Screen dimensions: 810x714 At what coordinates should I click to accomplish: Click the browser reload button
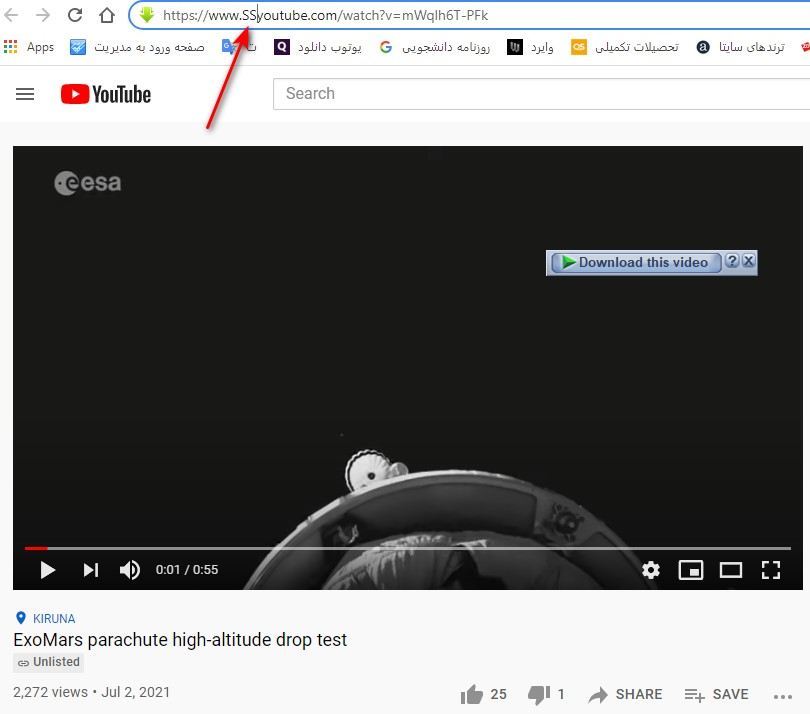click(75, 15)
